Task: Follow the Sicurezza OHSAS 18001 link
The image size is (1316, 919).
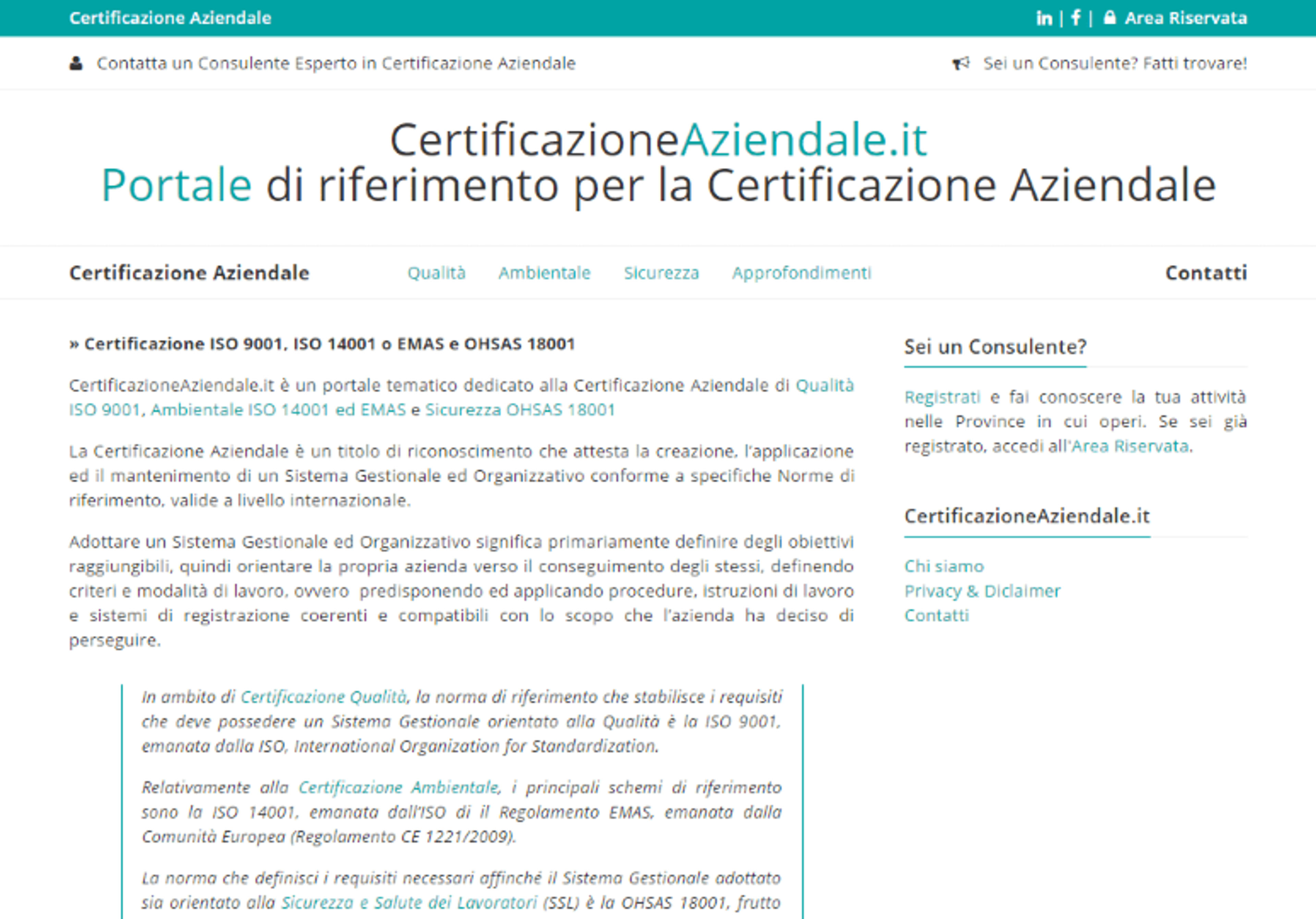Action: 520,410
